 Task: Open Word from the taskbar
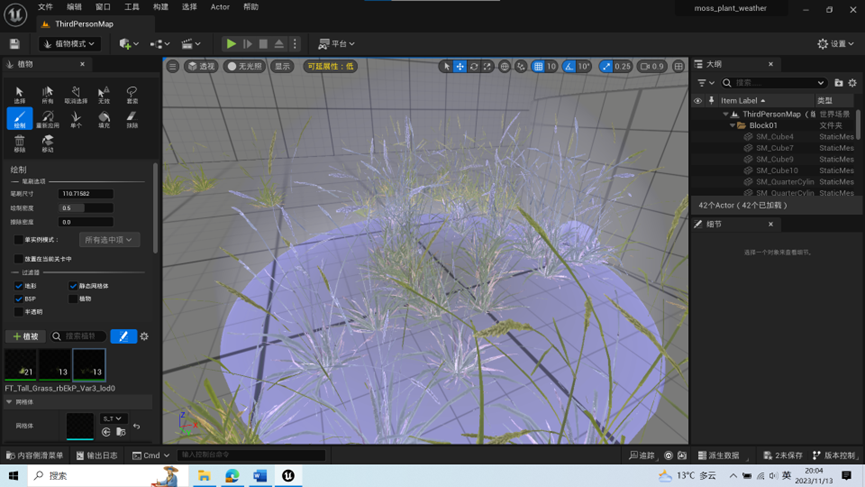coord(260,475)
